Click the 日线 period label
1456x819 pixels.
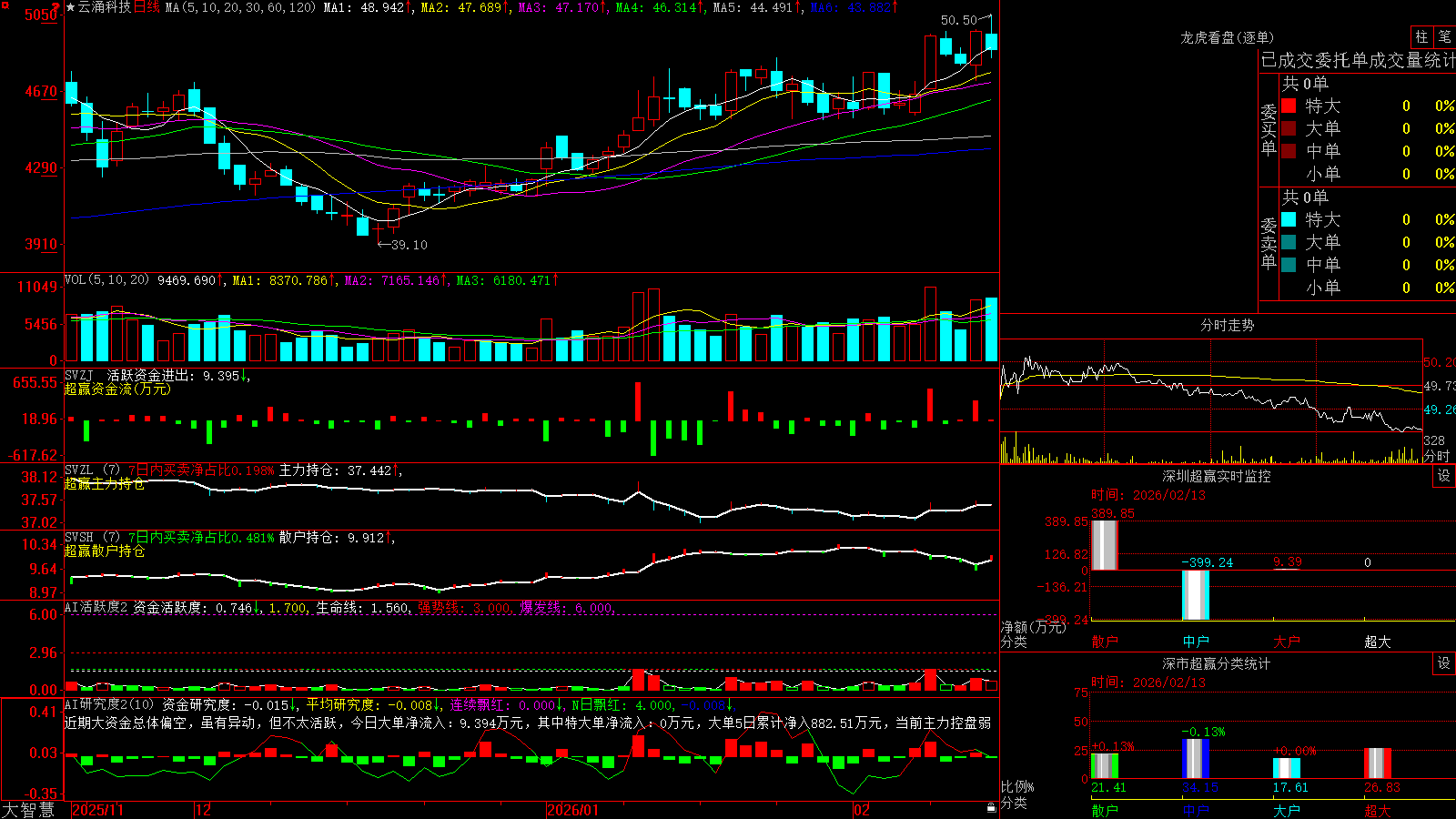[x=147, y=7]
